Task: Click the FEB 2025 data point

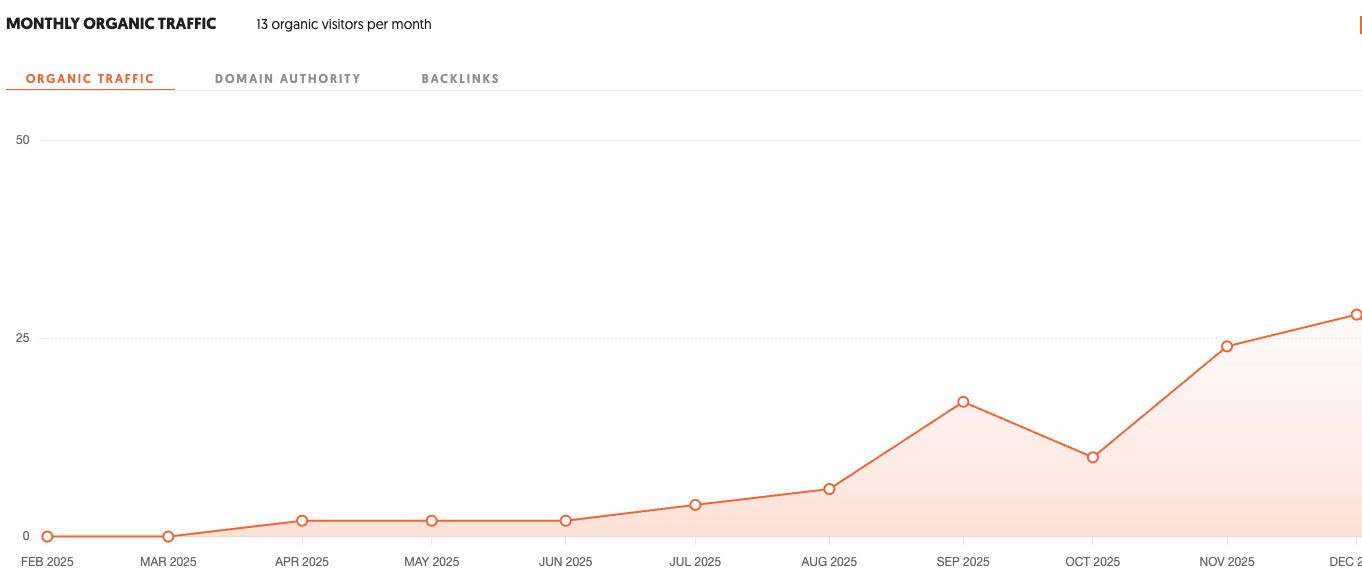Action: click(47, 537)
